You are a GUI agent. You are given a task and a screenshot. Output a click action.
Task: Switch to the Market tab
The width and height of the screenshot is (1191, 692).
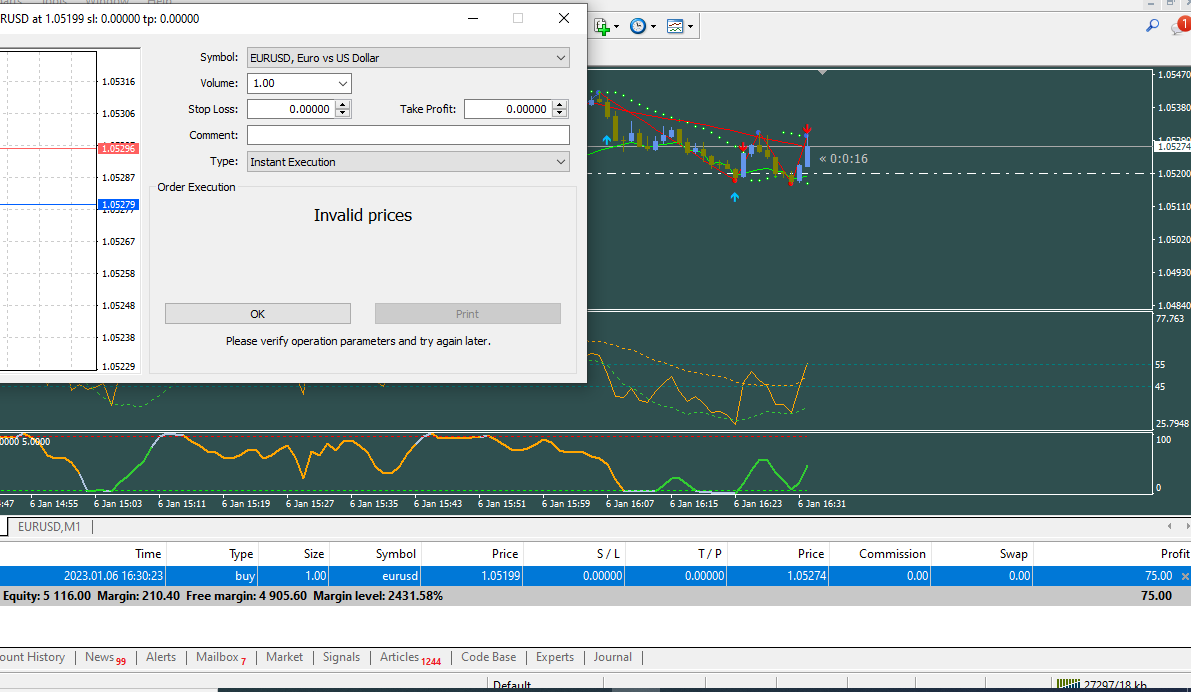coord(284,658)
